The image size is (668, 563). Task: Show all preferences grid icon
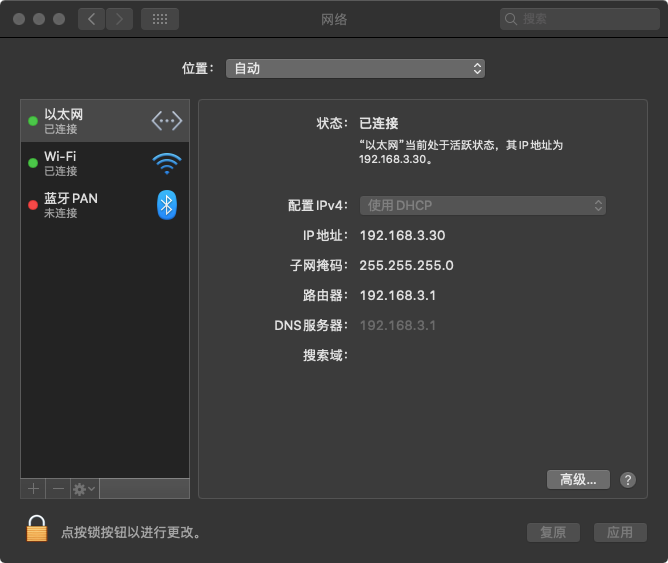[x=160, y=19]
